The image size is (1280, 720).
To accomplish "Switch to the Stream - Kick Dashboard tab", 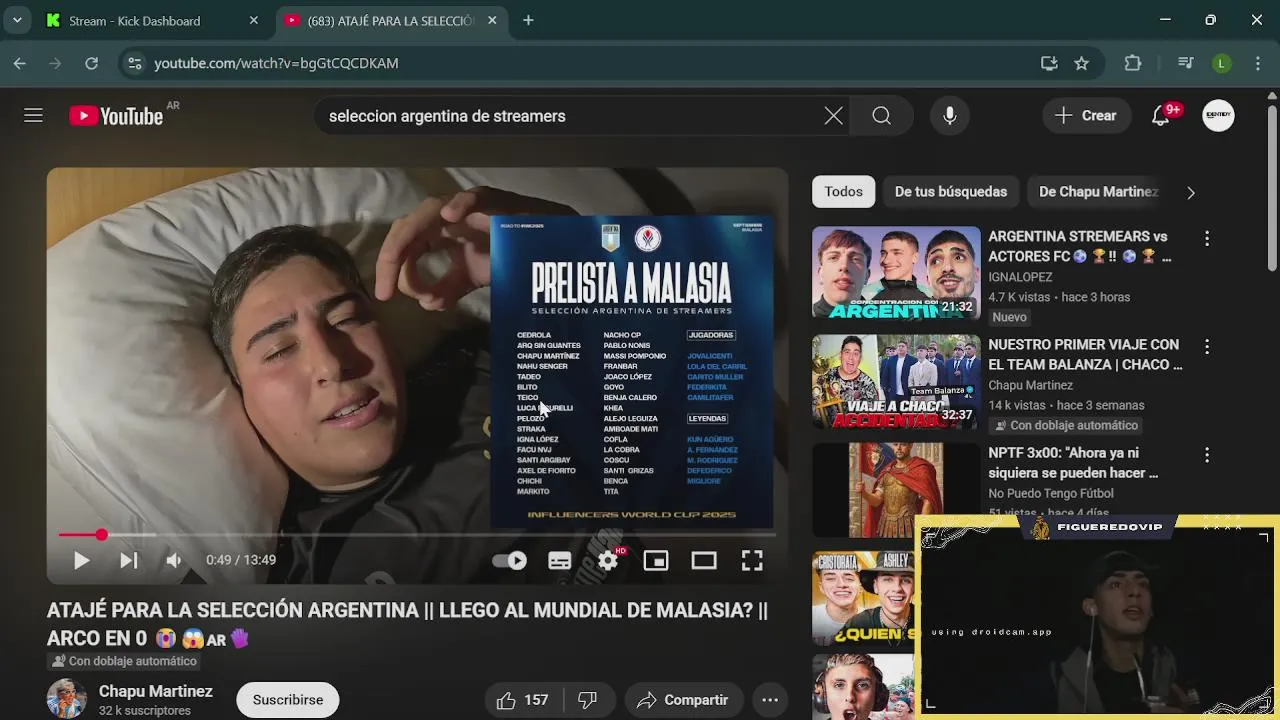I will 150,20.
